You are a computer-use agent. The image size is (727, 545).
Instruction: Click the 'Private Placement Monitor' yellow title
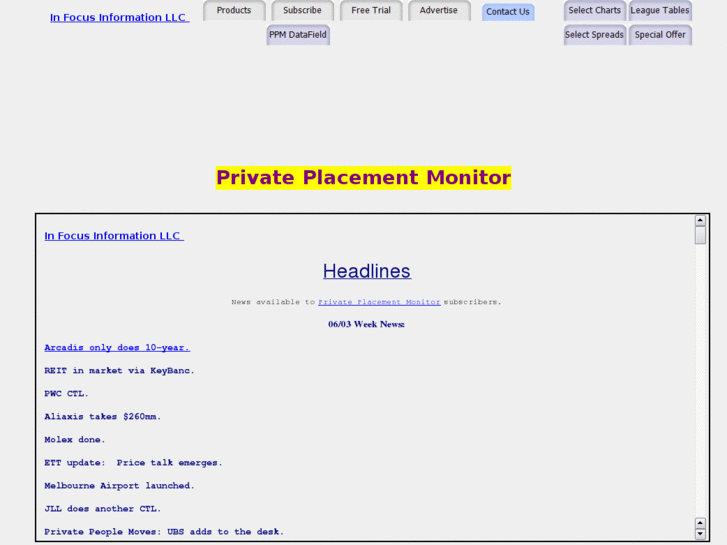(364, 178)
